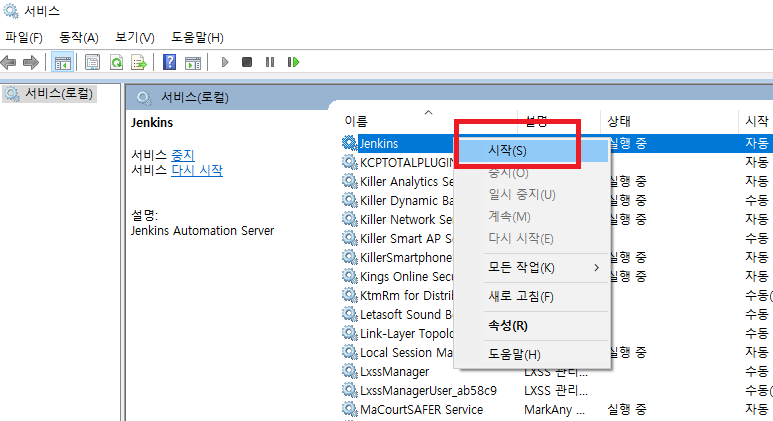Click the Pause Service toolbar icon

tap(270, 62)
